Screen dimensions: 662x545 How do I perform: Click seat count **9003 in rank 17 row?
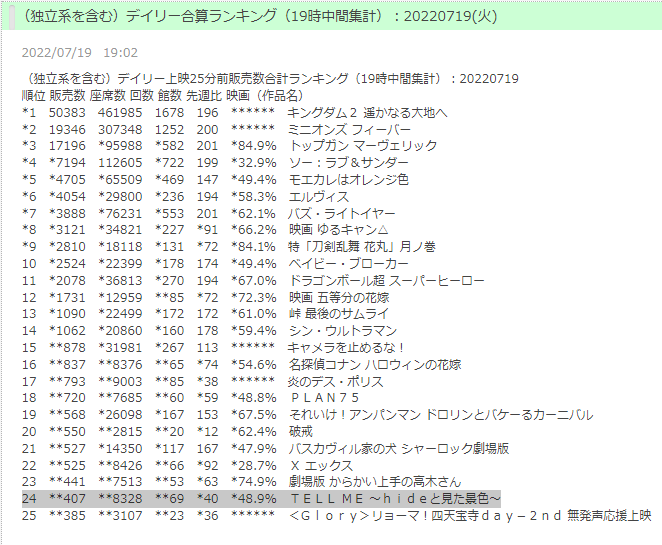tap(120, 382)
